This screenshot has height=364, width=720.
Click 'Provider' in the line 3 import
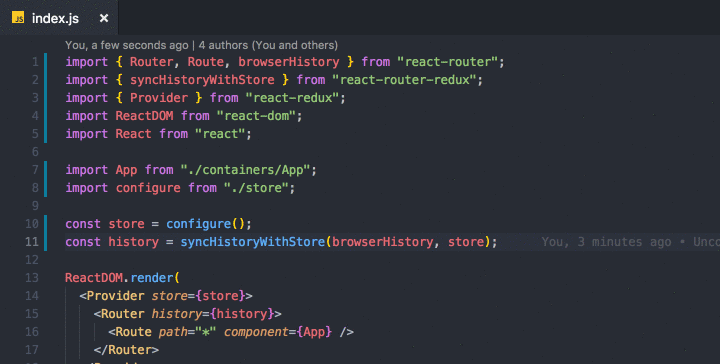(x=159, y=98)
